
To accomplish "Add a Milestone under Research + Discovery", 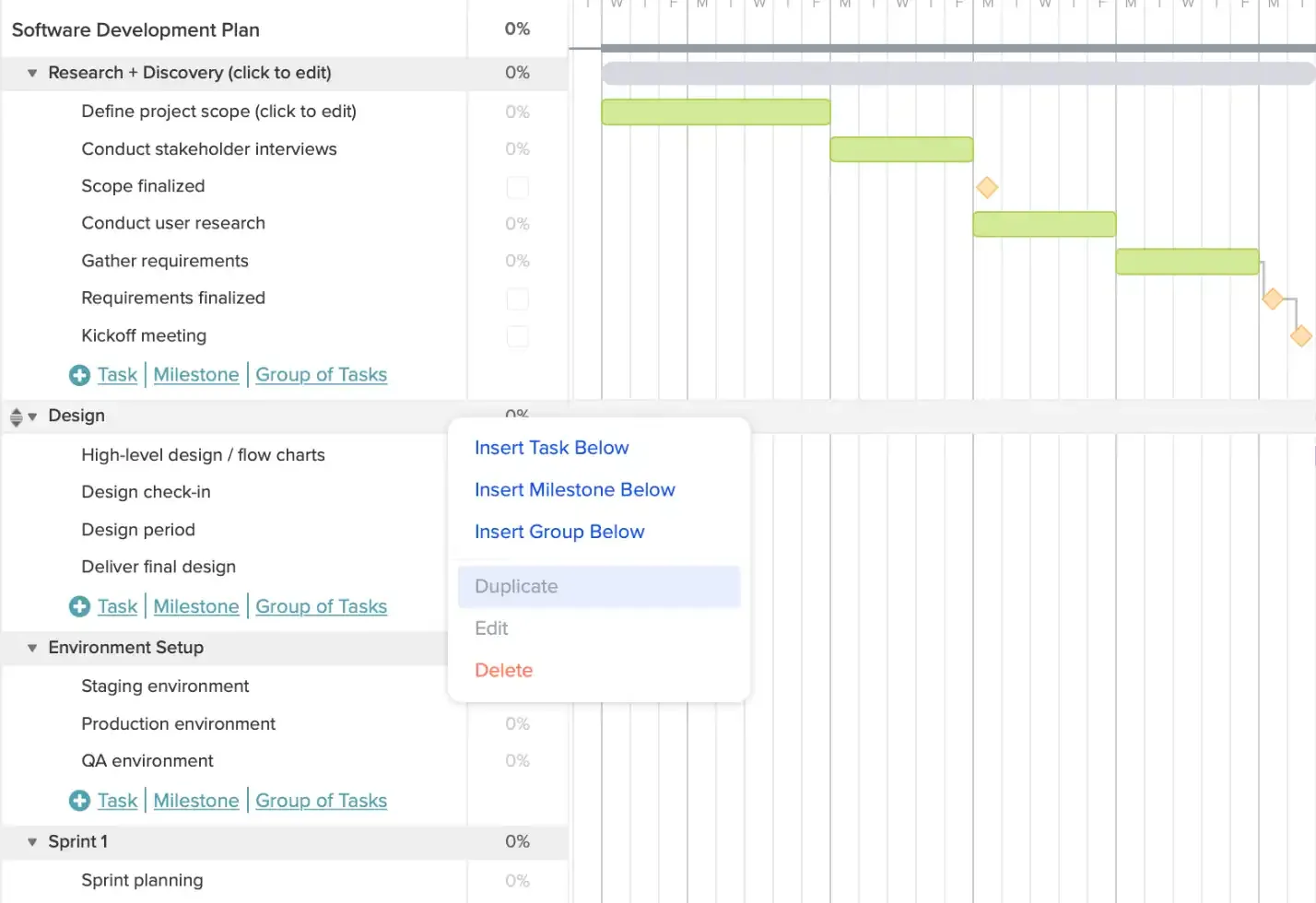I will 196,375.
